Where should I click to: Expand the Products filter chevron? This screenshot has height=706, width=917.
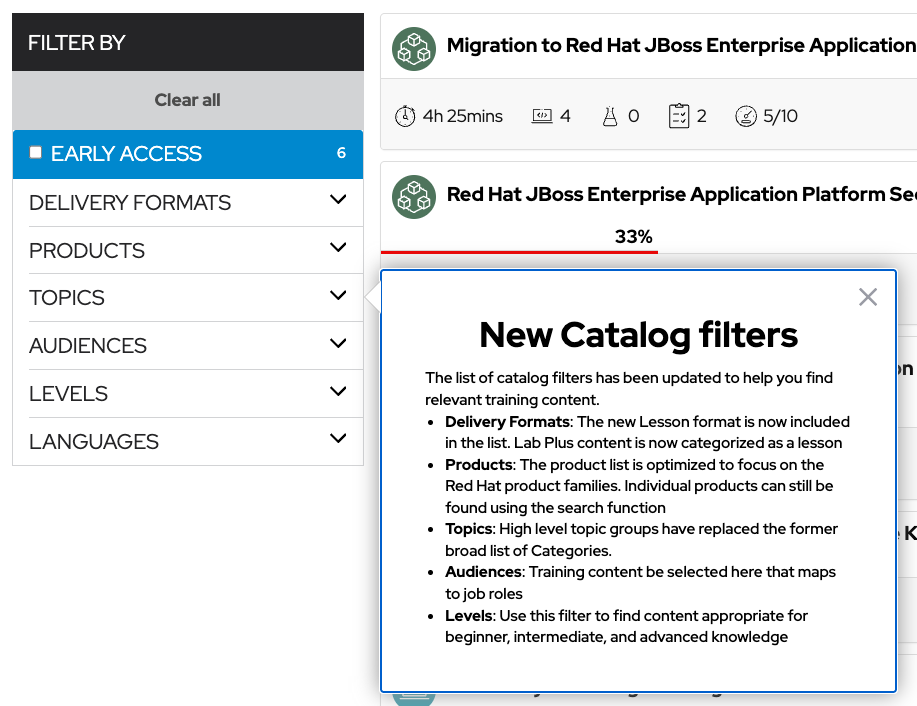point(338,248)
